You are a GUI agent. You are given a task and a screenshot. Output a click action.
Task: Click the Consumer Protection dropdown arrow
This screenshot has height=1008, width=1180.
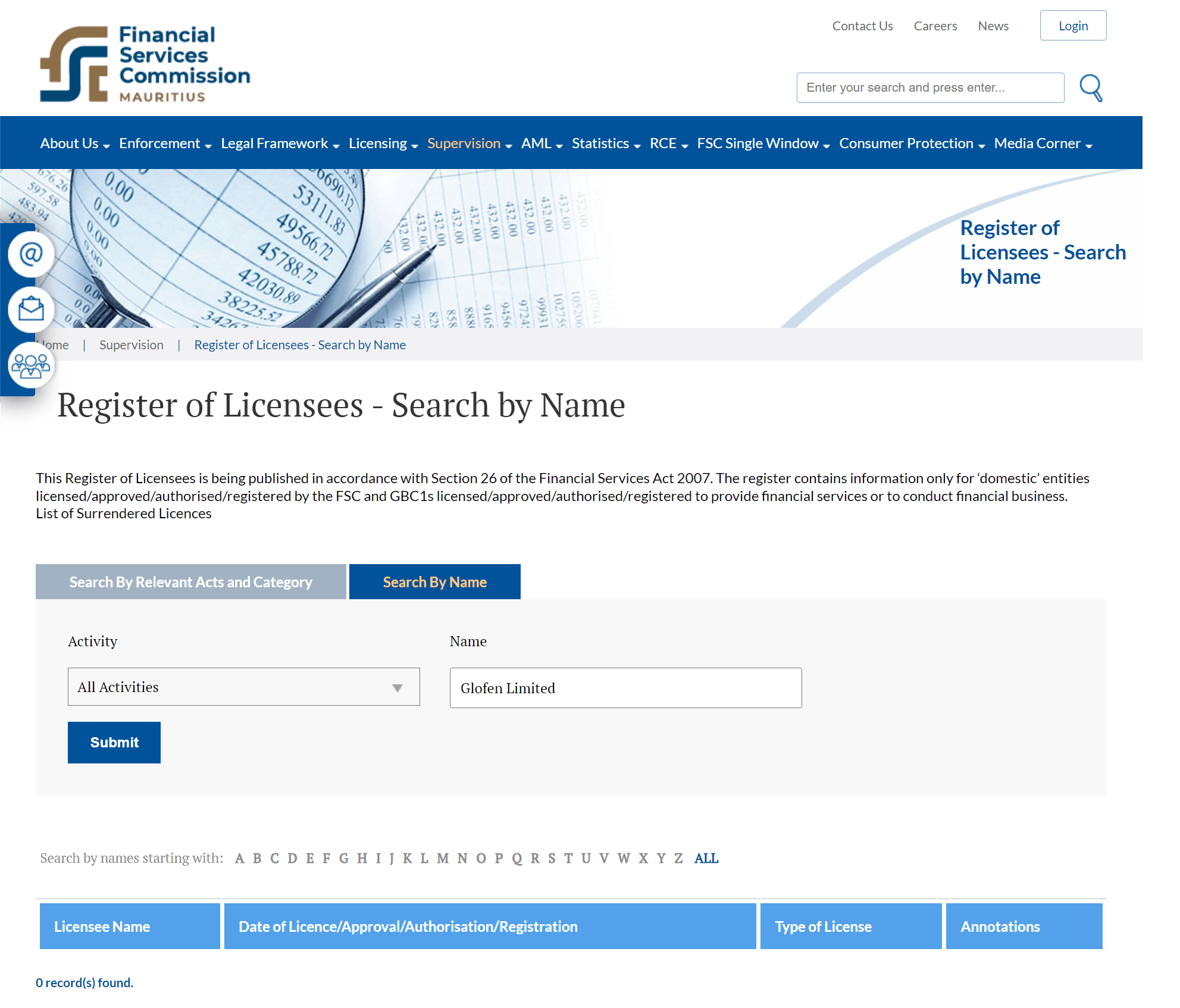coord(979,145)
